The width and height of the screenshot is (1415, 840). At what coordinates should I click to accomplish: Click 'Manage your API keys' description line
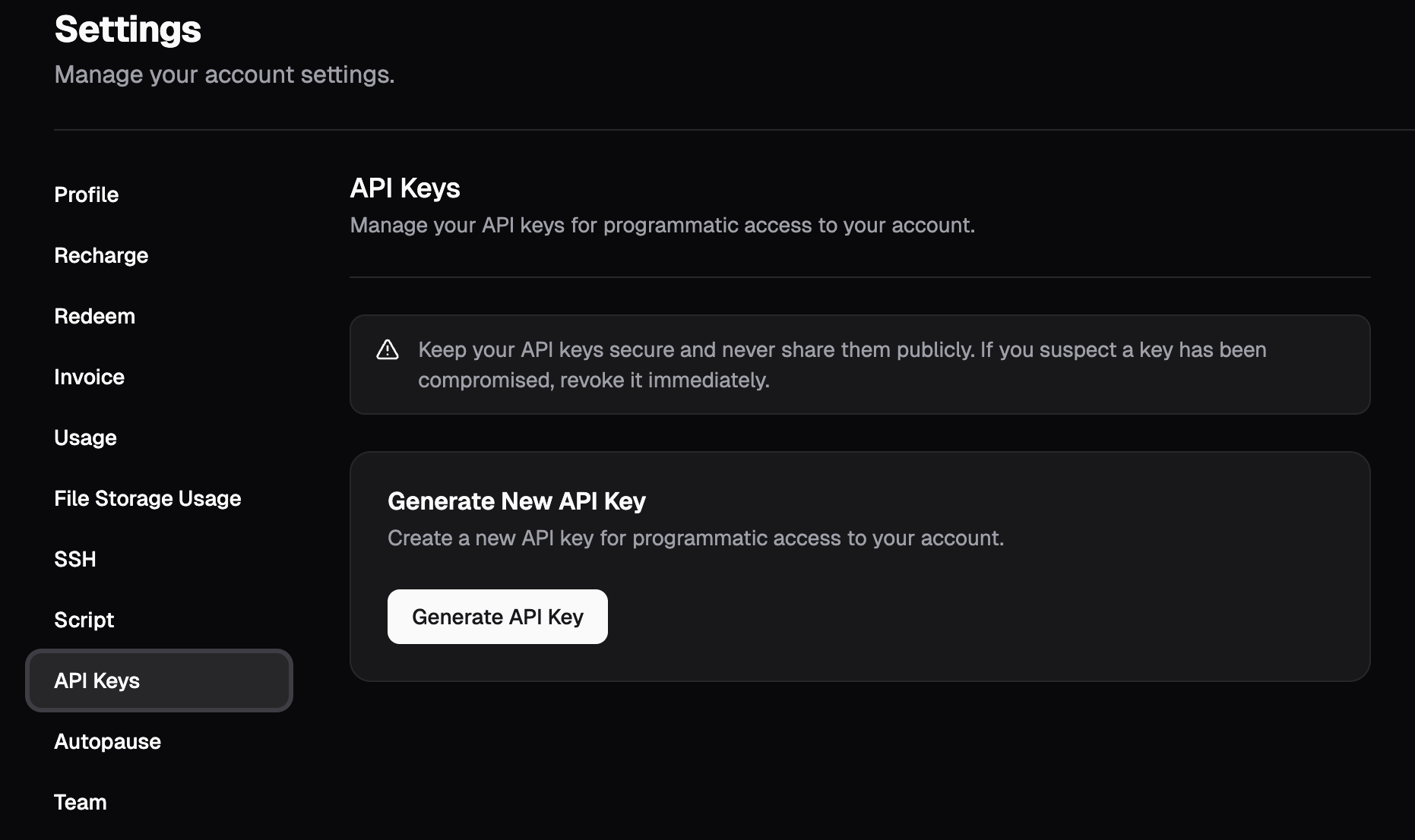pos(662,225)
